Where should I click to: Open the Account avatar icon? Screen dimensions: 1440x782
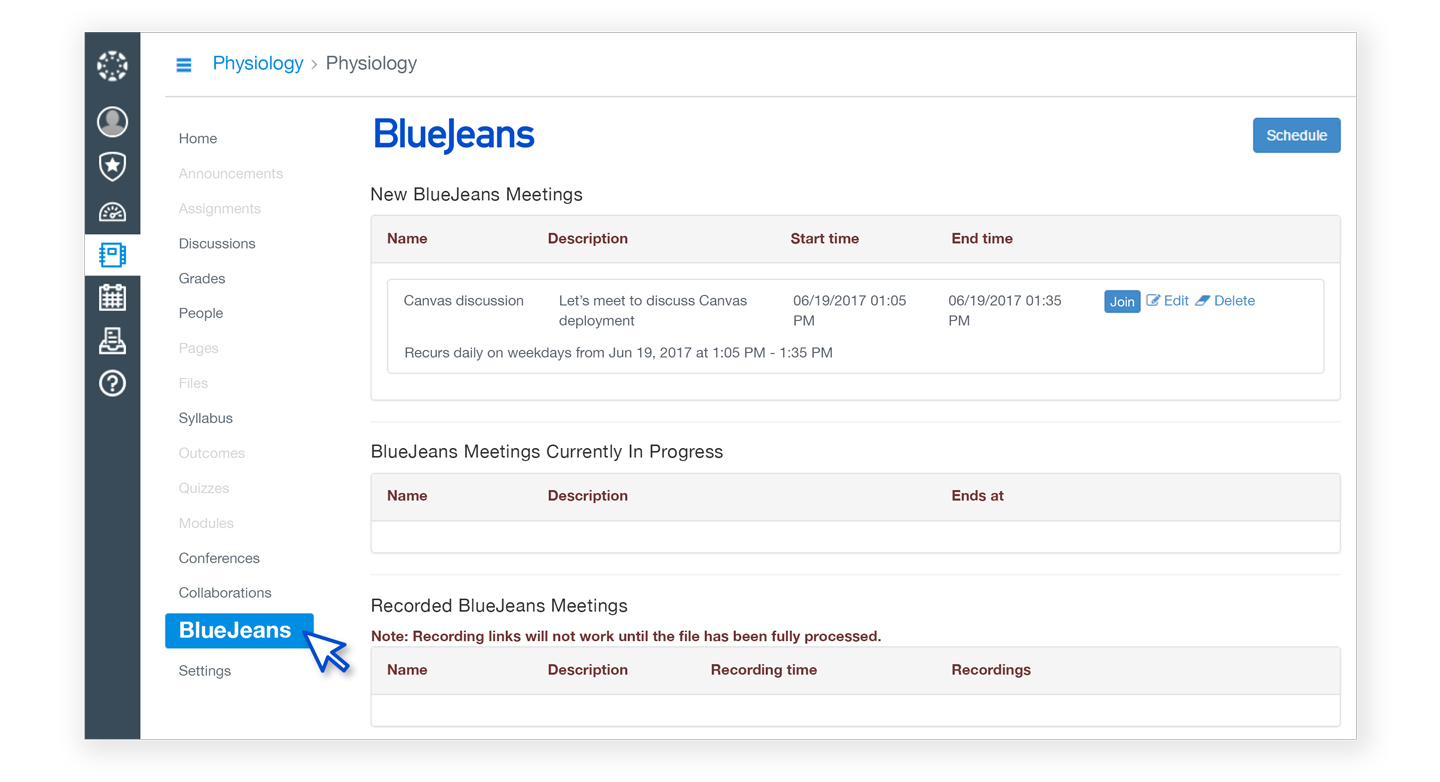click(112, 122)
